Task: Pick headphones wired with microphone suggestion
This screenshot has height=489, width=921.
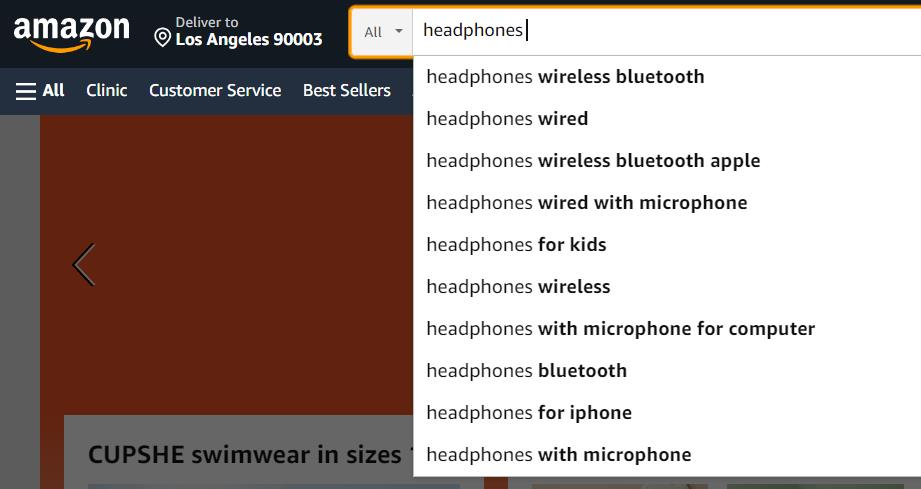Action: click(586, 203)
